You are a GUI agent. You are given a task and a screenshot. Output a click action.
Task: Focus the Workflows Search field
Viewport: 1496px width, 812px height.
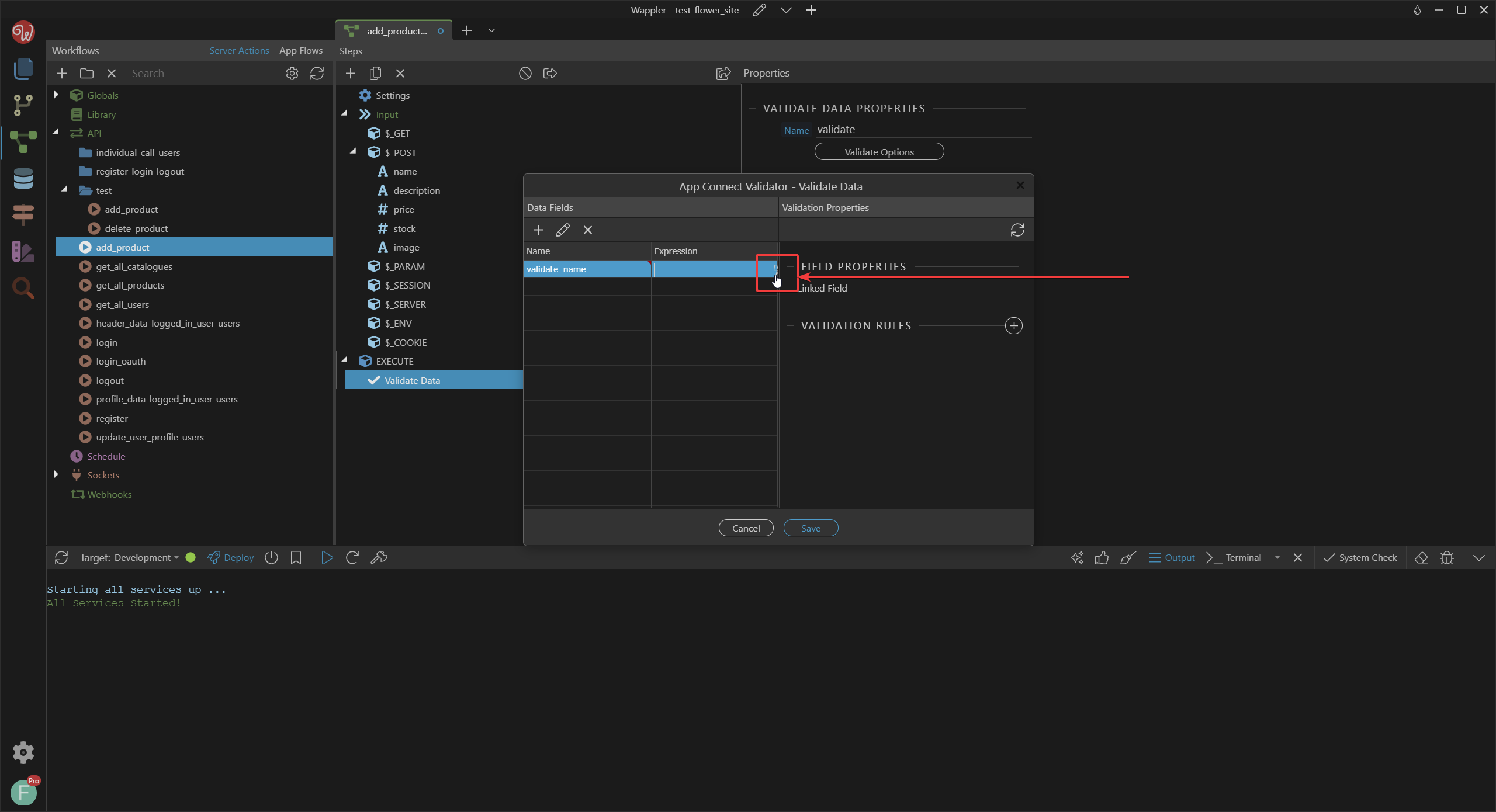[188, 74]
